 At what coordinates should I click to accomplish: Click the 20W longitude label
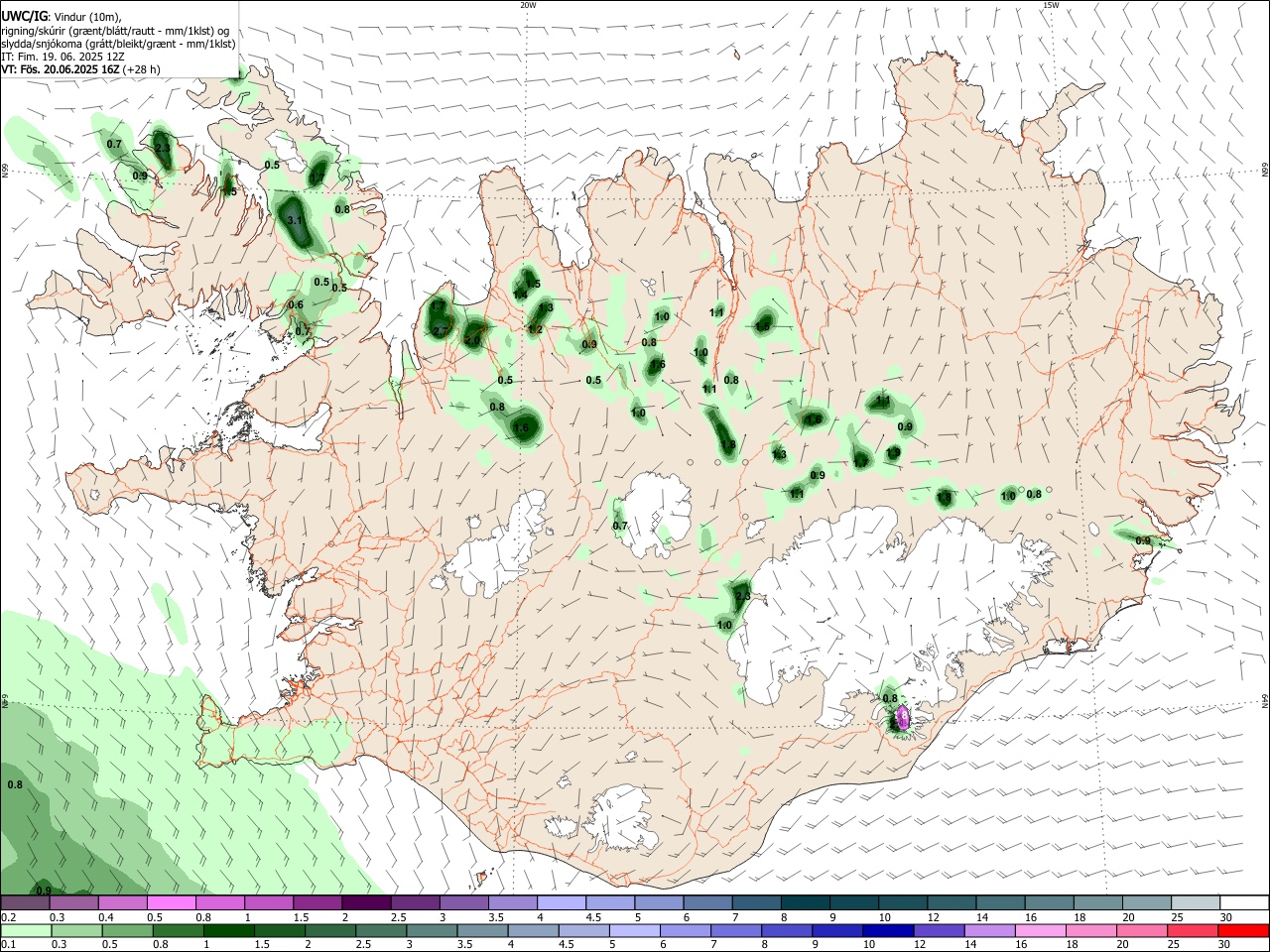528,5
